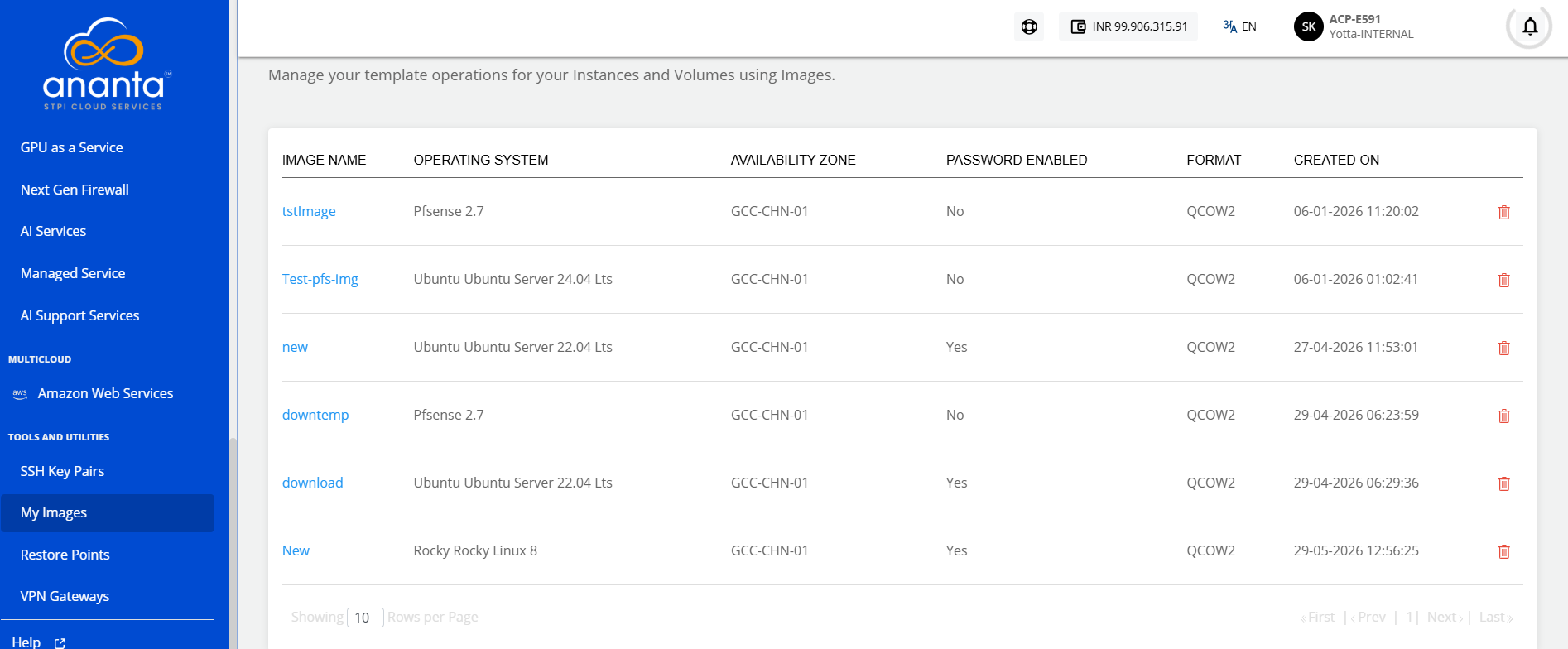Click the ACP-E591 account name

click(x=1354, y=19)
